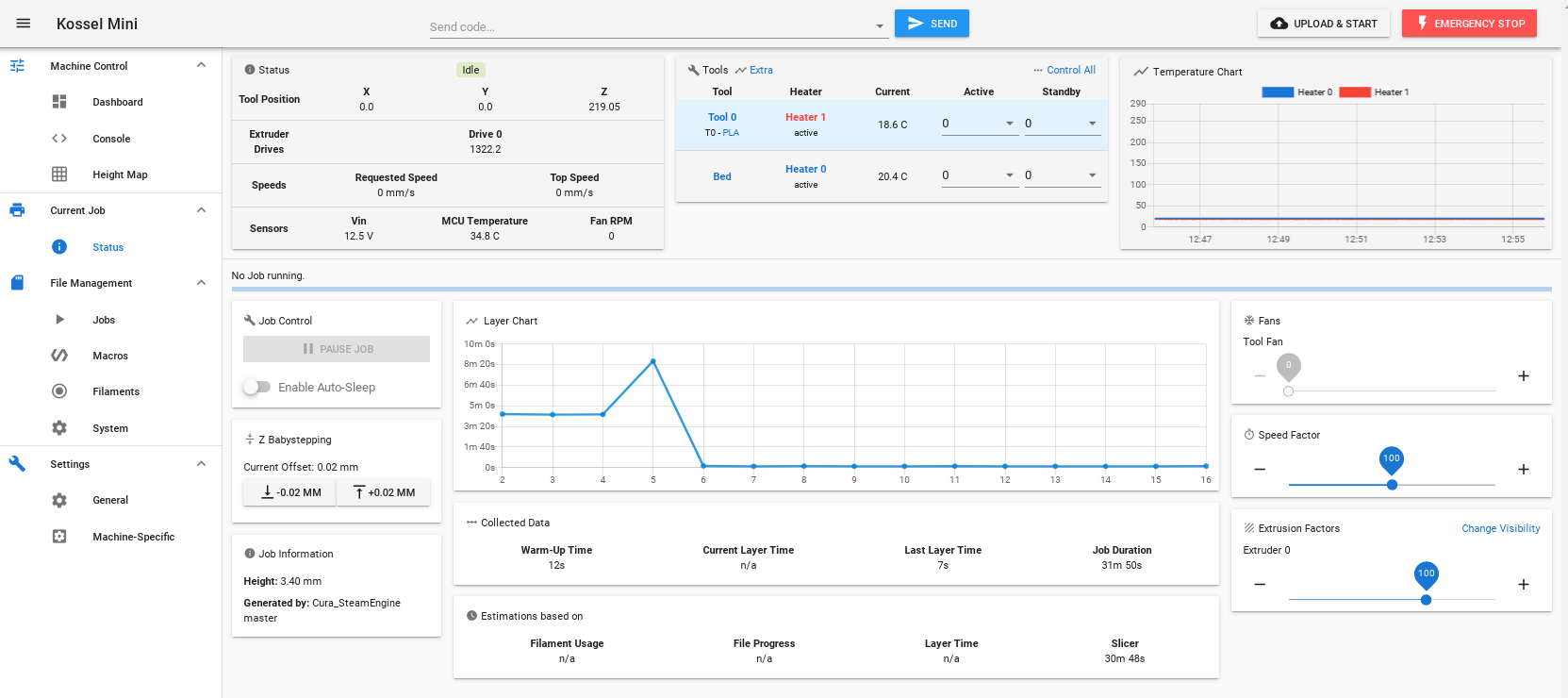Click the Temperature Chart line icon
Viewport: 1568px width, 698px height.
[1141, 72]
